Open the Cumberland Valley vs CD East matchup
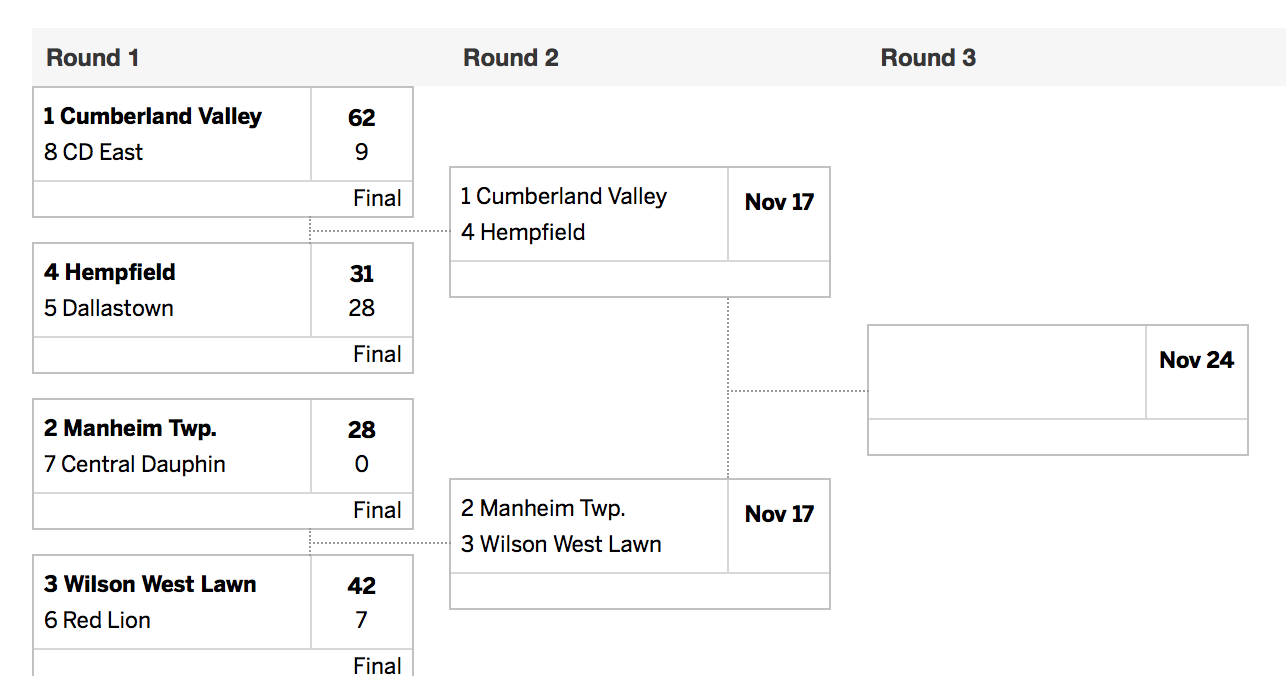The width and height of the screenshot is (1286, 676). [x=223, y=152]
